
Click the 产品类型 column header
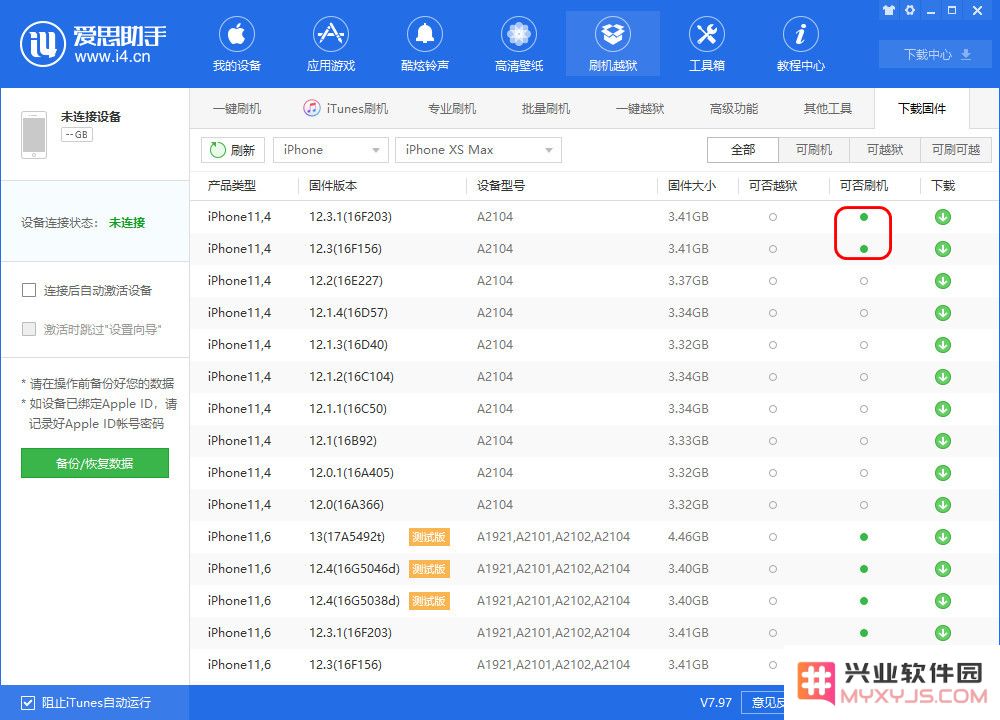pos(232,186)
